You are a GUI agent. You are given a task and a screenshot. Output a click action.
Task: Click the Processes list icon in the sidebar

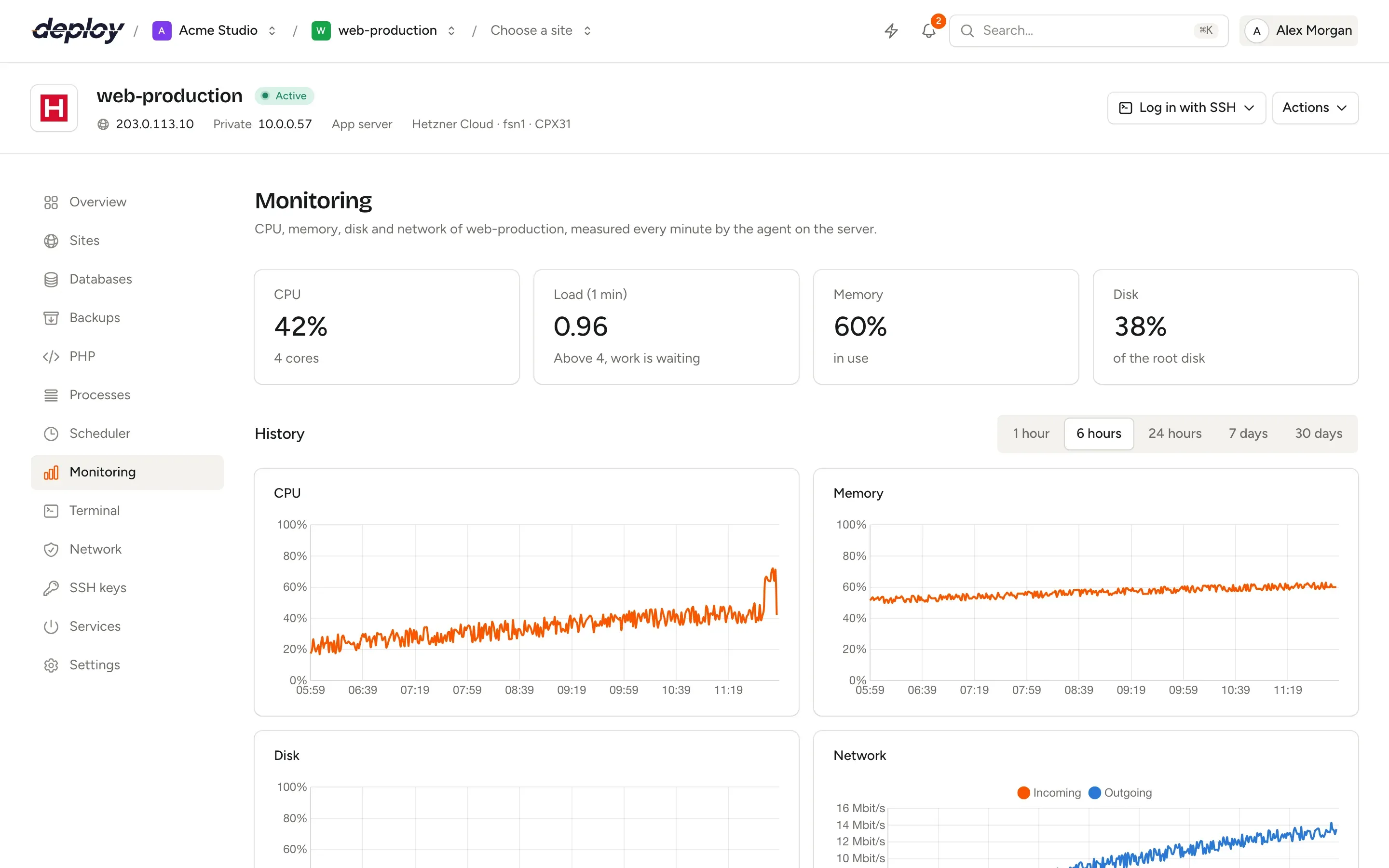pos(51,395)
